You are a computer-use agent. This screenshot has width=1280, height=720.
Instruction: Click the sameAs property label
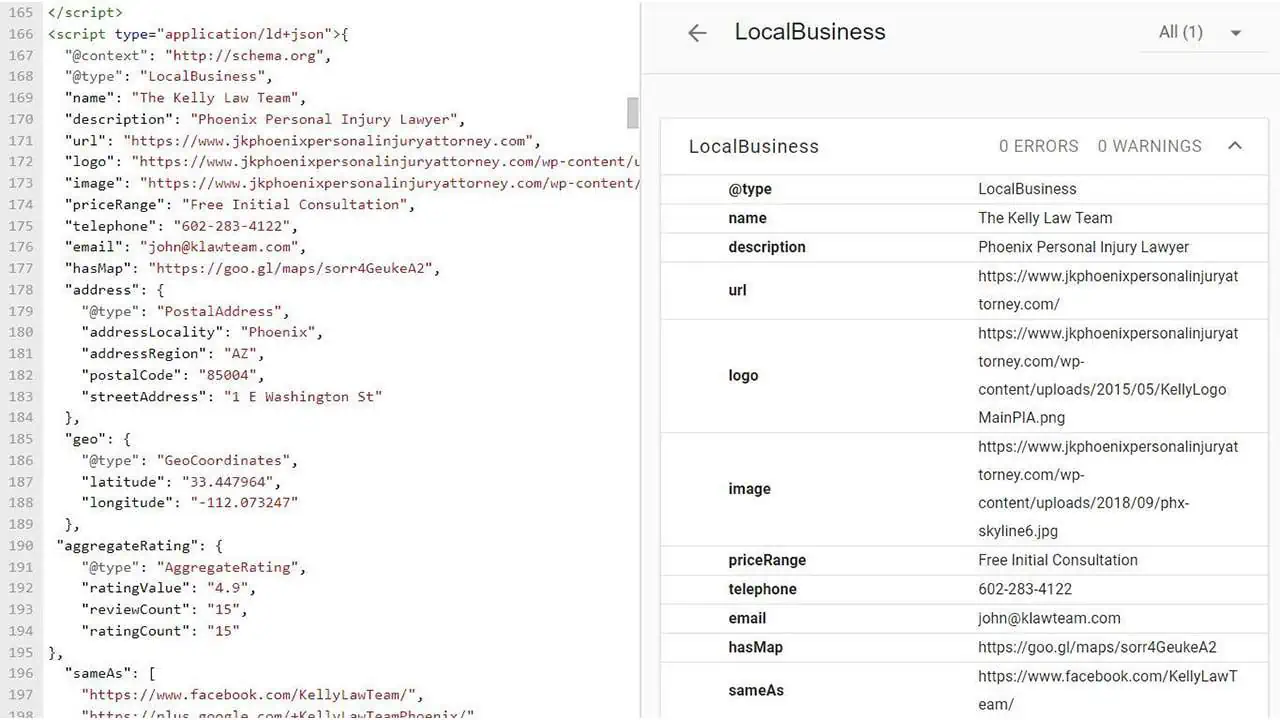coord(756,690)
